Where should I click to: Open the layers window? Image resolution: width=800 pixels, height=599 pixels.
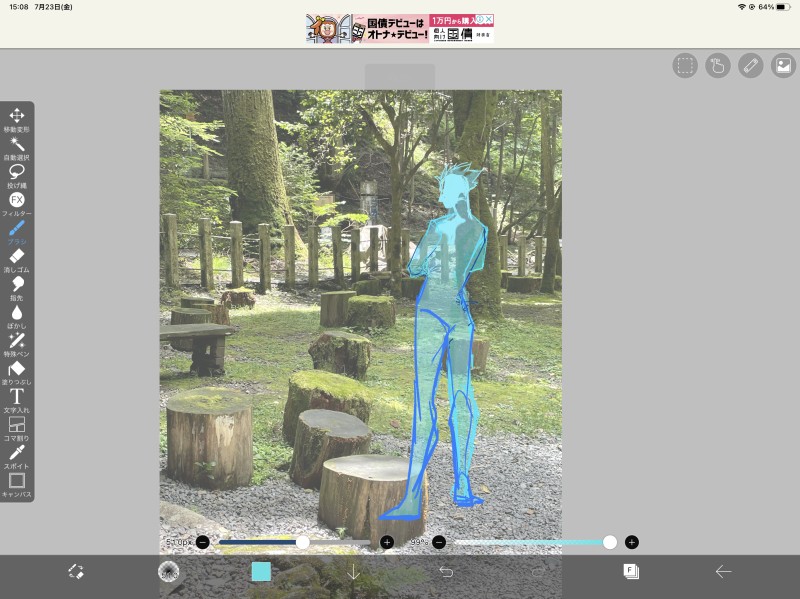[x=631, y=571]
